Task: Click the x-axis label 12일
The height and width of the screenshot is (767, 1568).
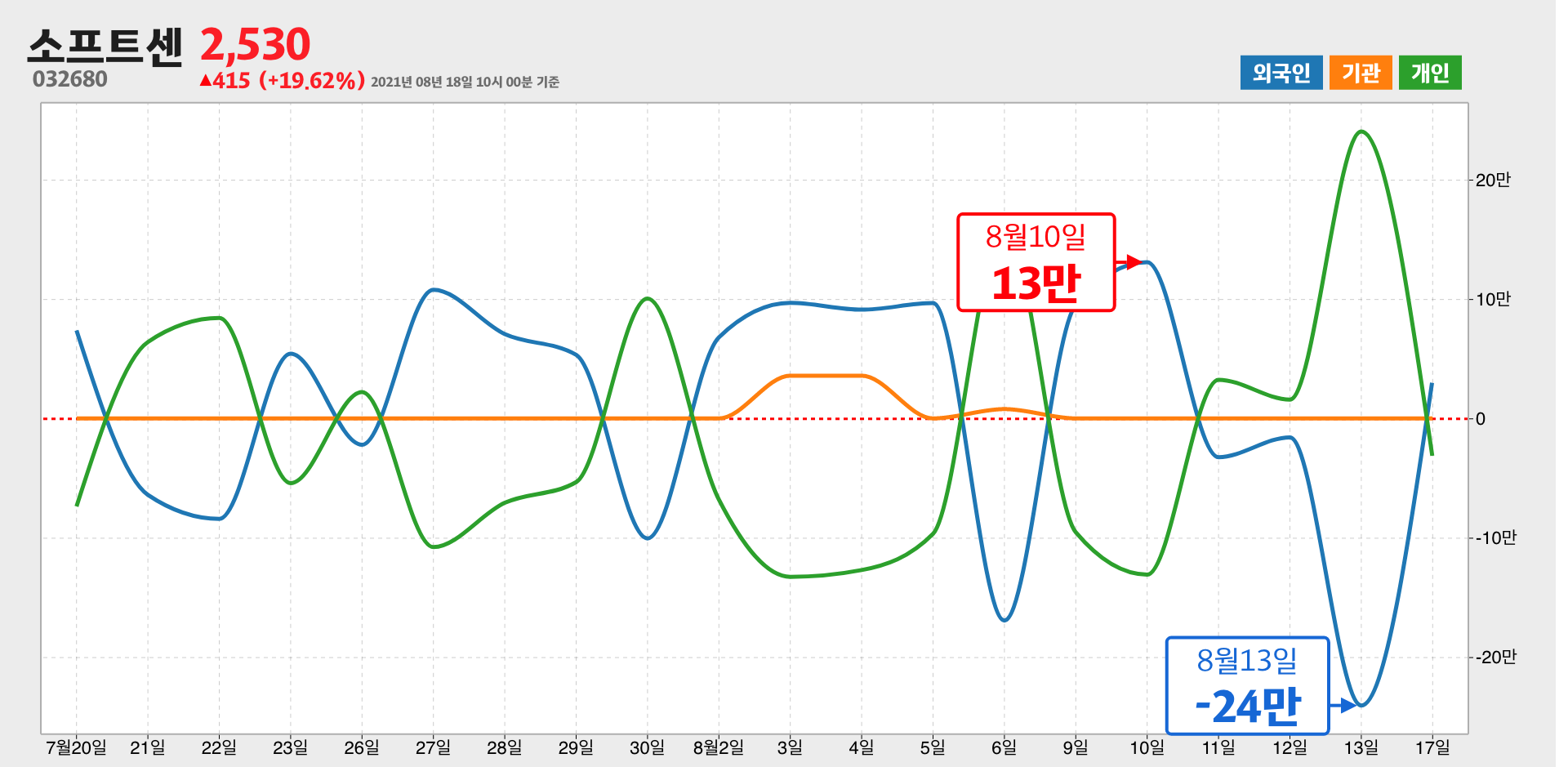Action: (1290, 747)
